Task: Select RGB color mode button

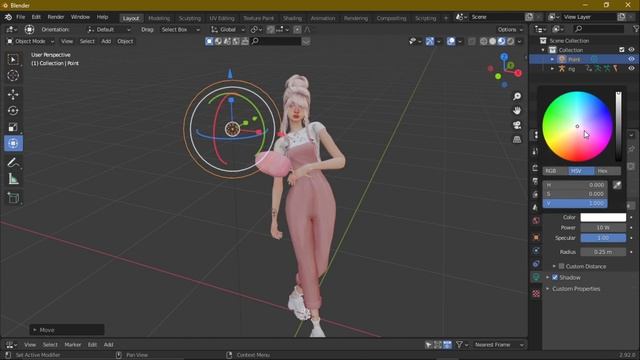Action: tap(555, 171)
